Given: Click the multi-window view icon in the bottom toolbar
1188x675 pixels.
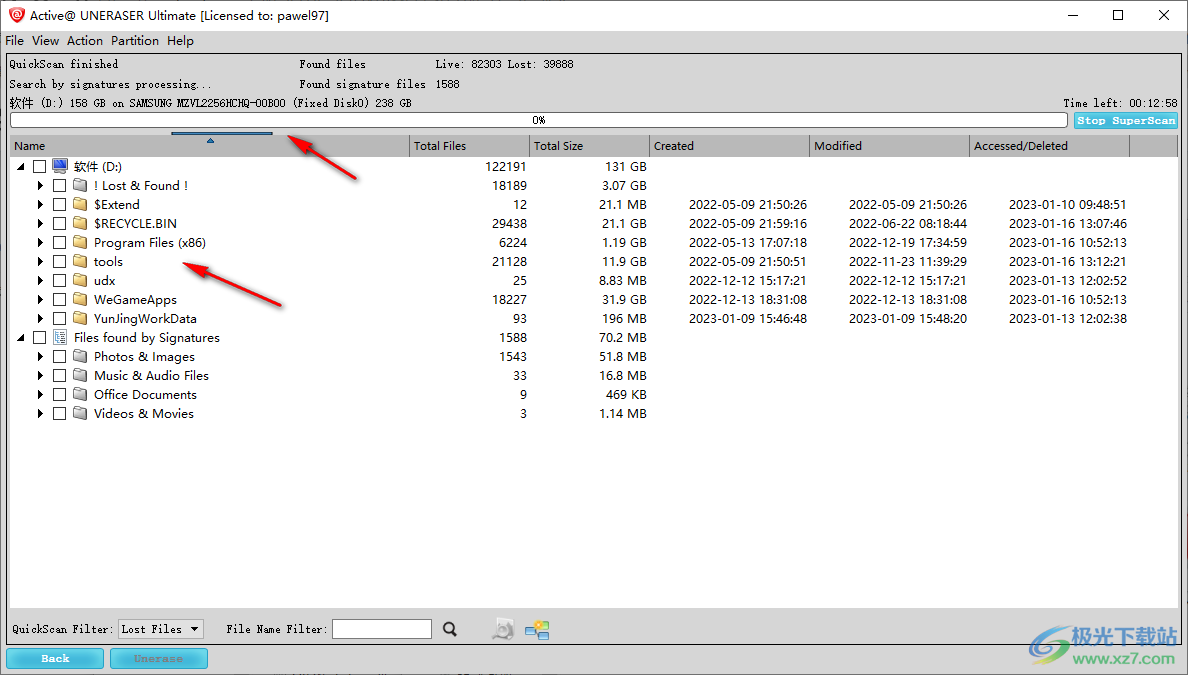Looking at the screenshot, I should (537, 630).
